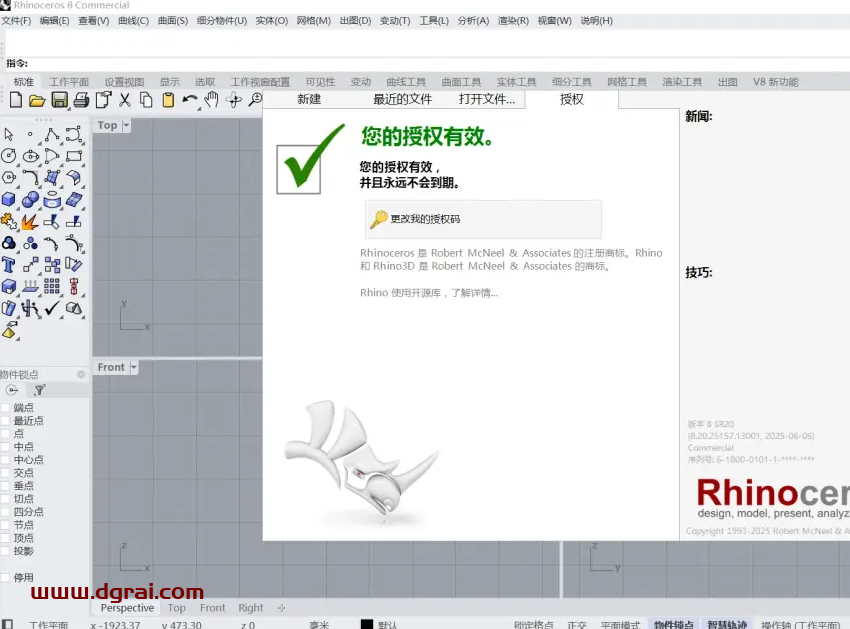Toggle 正交 in the status bar
850x629 pixels.
click(577, 625)
